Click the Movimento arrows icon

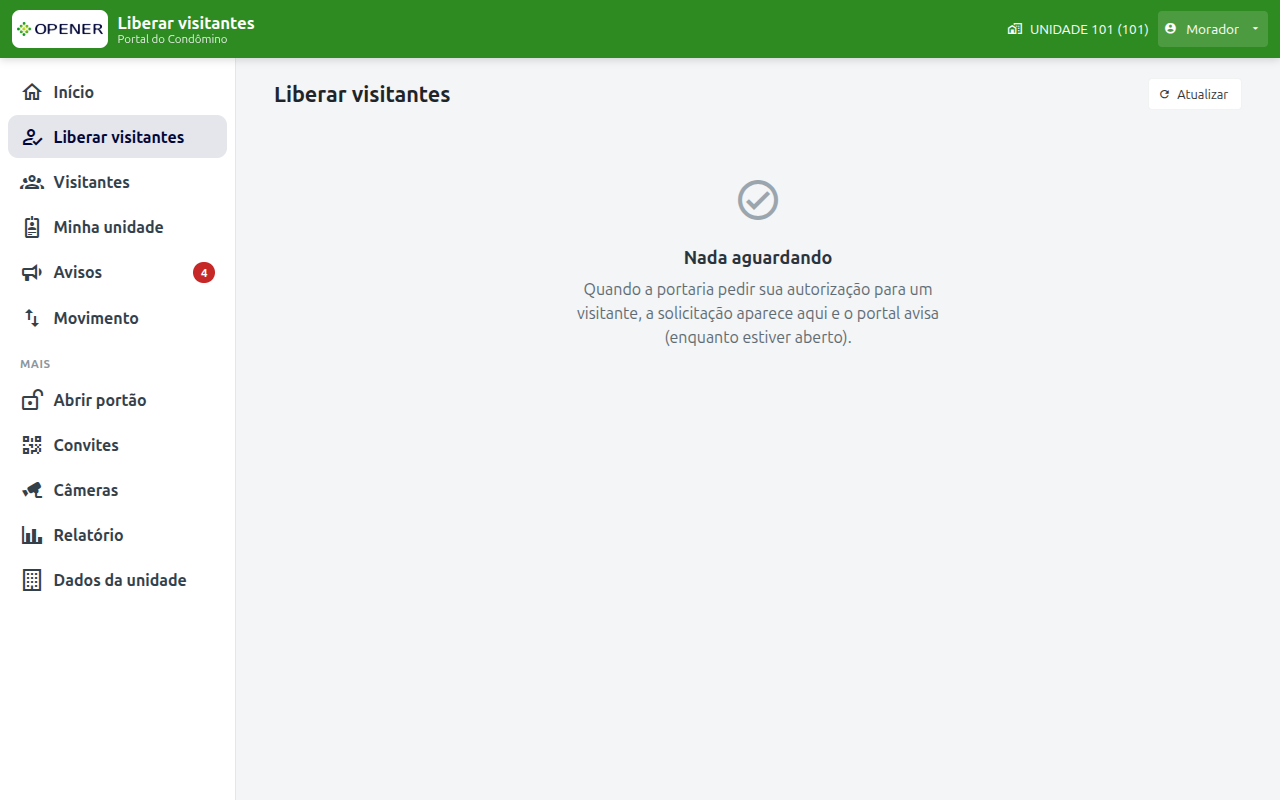pos(32,318)
